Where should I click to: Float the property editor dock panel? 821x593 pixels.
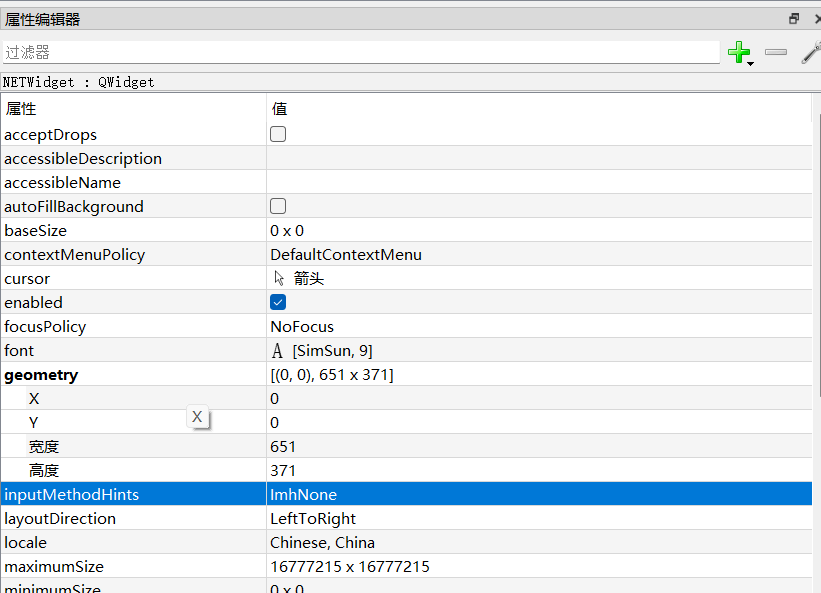794,19
